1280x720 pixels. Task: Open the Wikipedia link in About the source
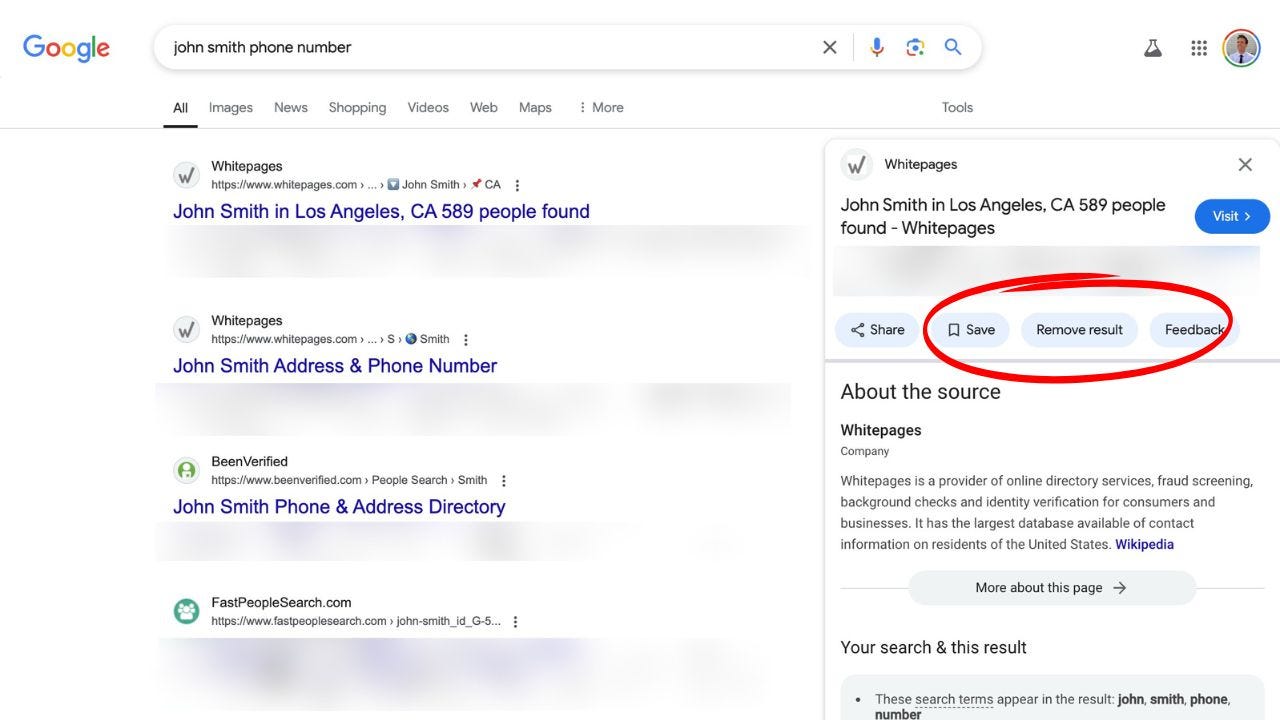[x=1144, y=544]
